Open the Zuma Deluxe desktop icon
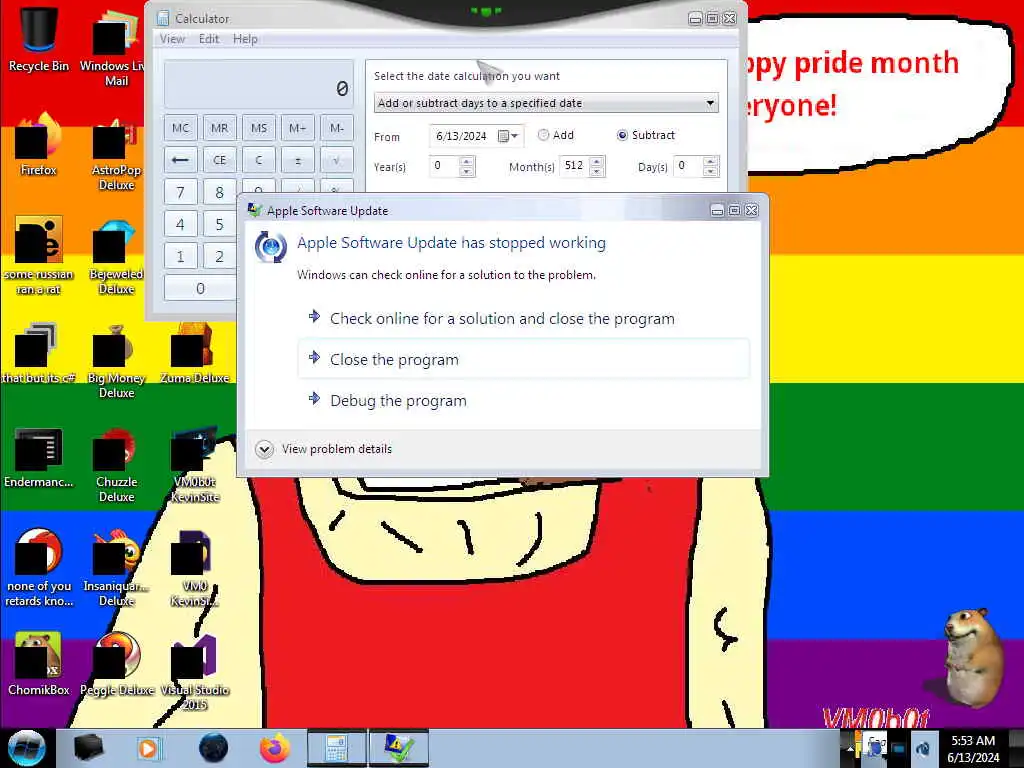 click(194, 354)
